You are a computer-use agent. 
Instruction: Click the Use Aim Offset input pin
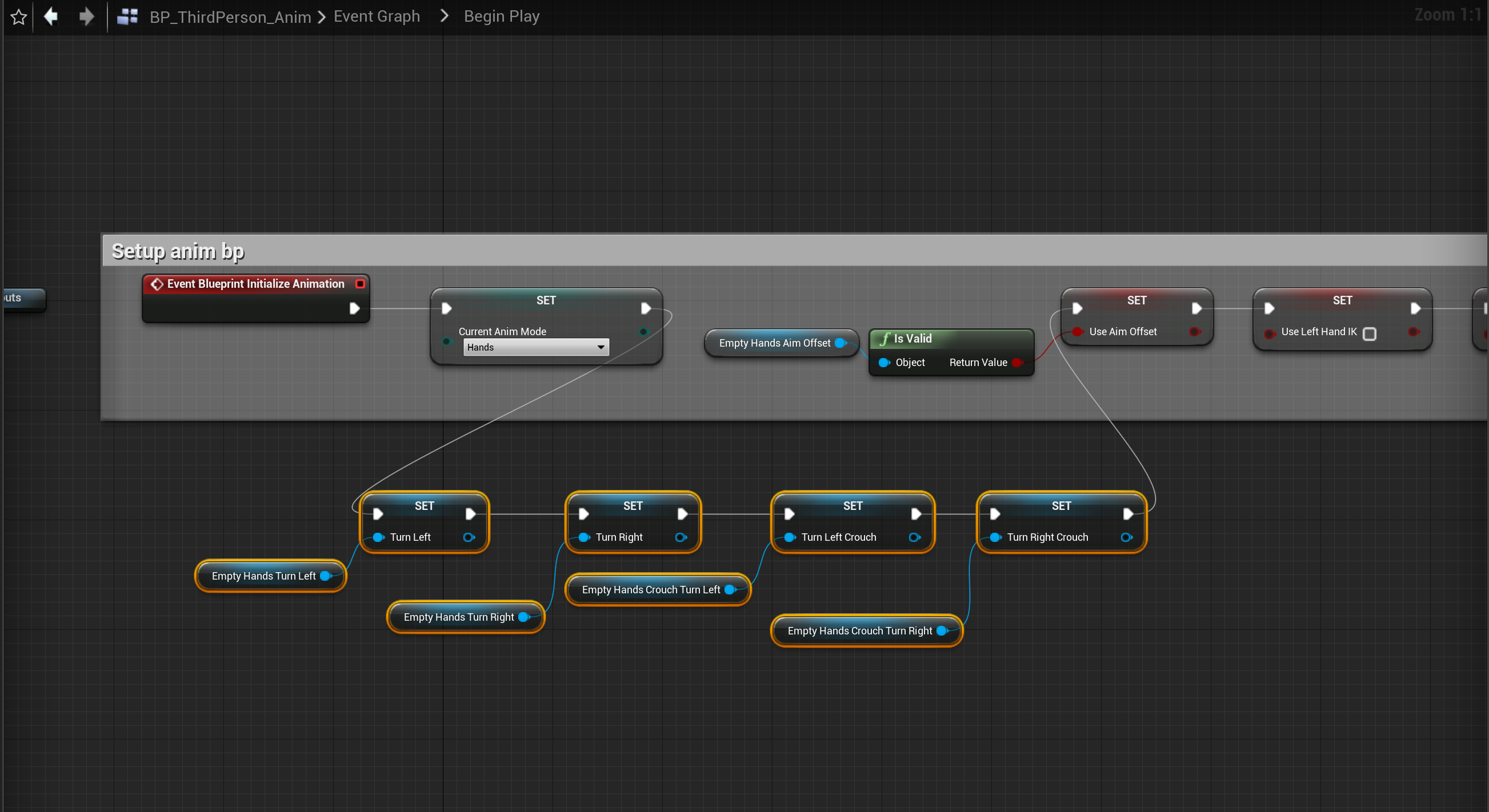[1077, 332]
